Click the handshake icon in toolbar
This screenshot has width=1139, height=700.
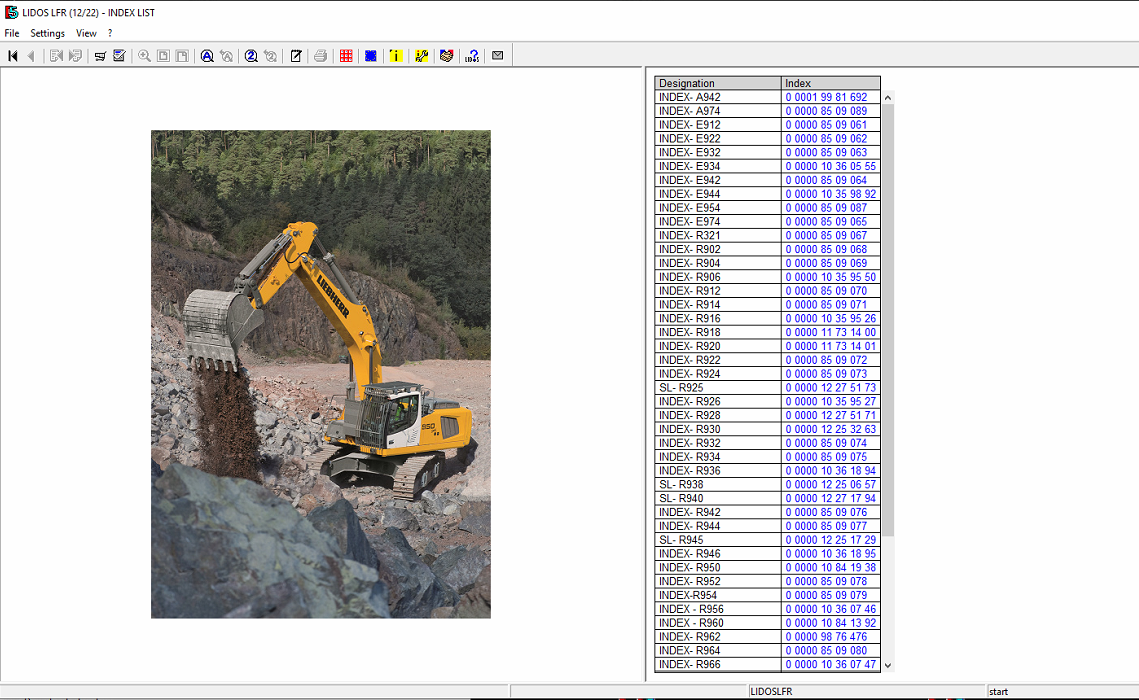(447, 56)
